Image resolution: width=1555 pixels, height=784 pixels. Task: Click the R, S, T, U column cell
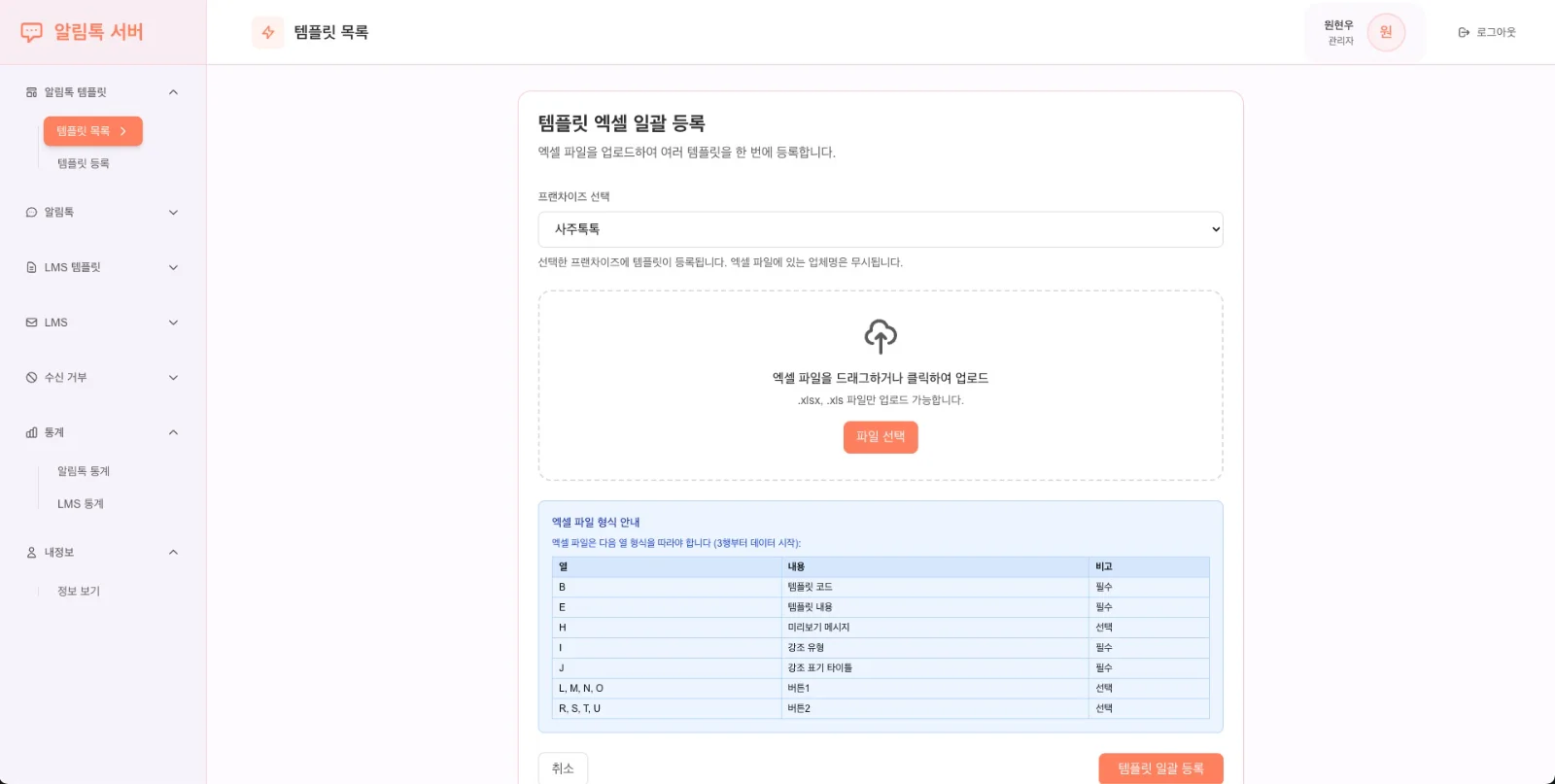click(x=667, y=708)
